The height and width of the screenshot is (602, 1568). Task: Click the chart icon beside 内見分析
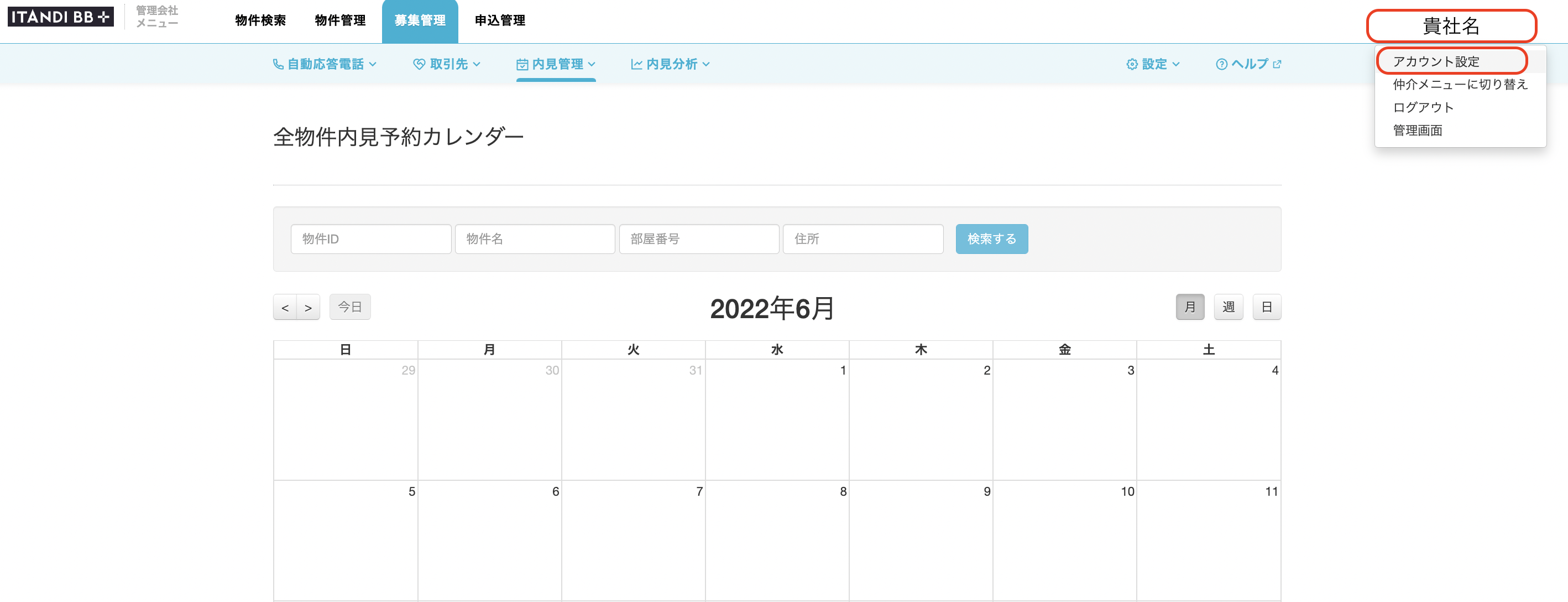636,64
